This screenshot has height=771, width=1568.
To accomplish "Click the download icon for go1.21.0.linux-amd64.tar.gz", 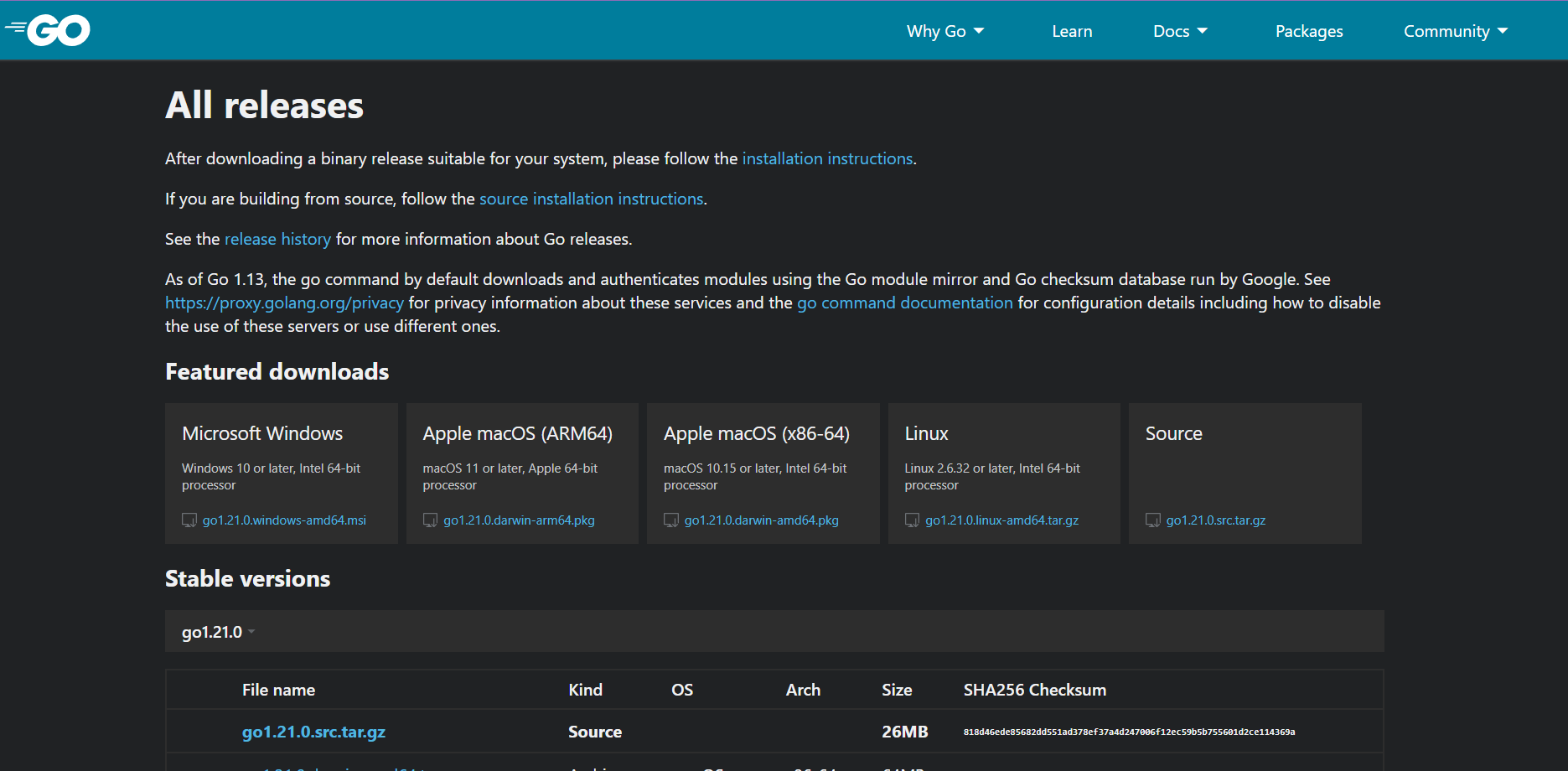I will [x=913, y=520].
